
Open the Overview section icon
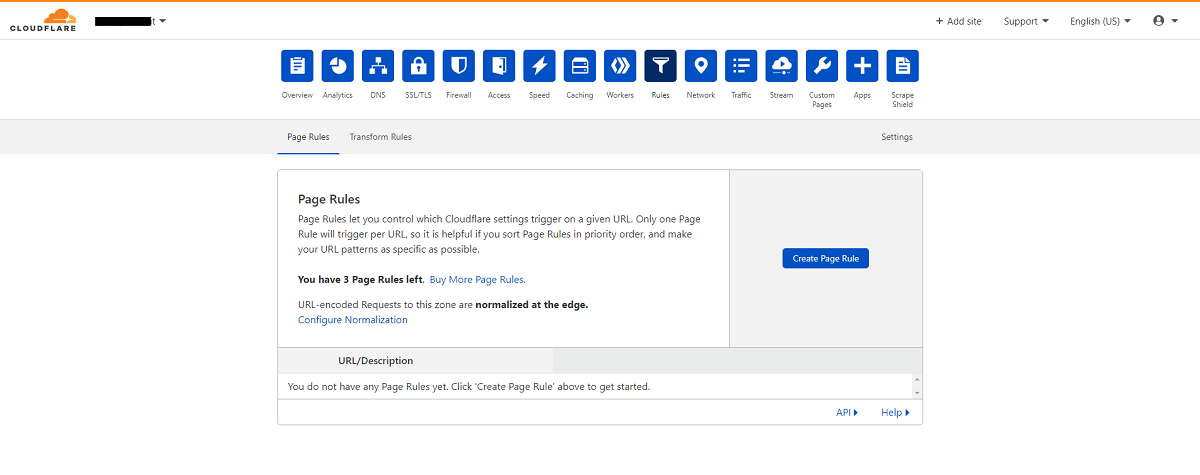coord(297,66)
